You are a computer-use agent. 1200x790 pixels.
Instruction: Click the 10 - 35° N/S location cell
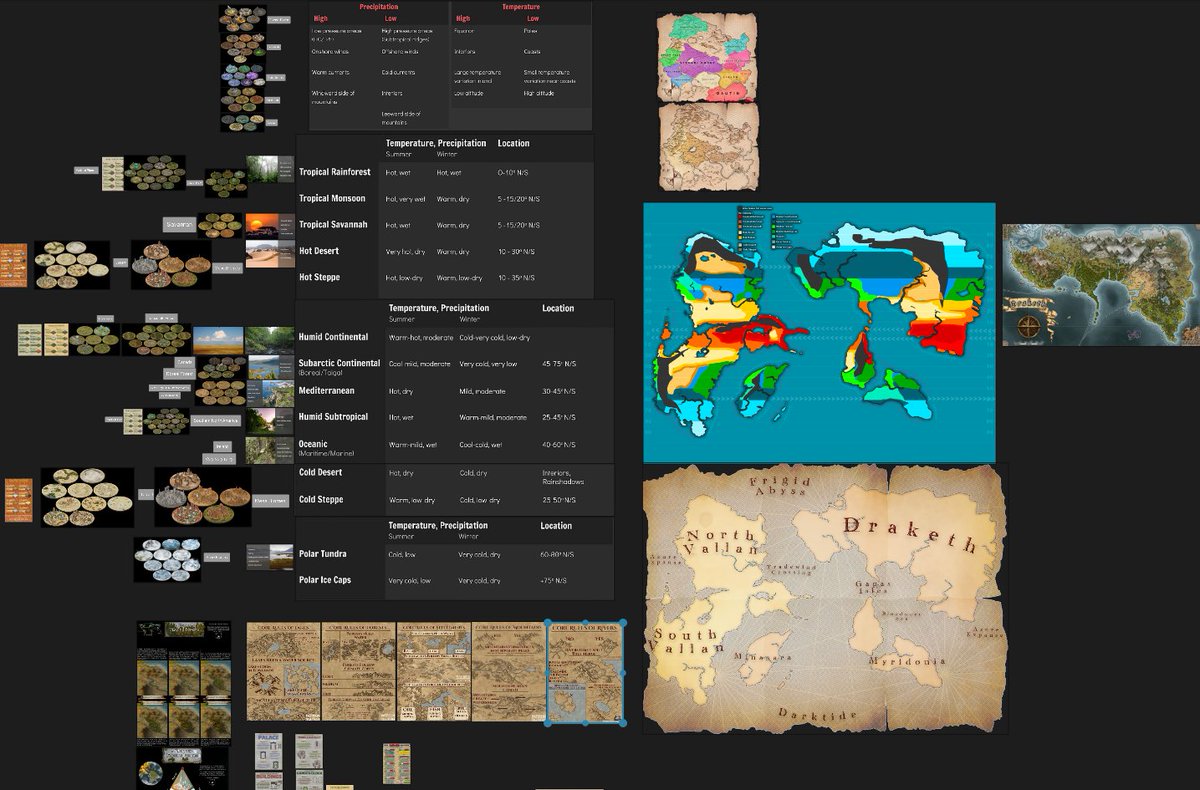click(516, 278)
